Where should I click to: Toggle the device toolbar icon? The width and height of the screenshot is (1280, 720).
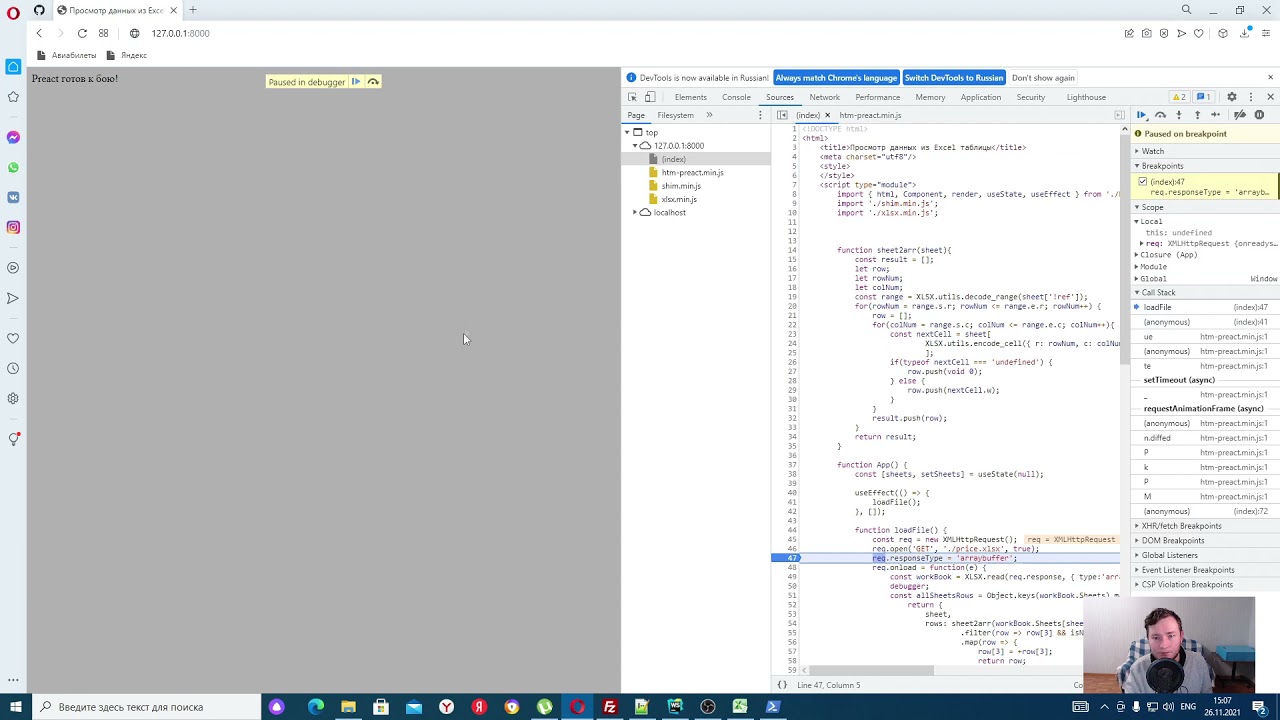(x=650, y=97)
